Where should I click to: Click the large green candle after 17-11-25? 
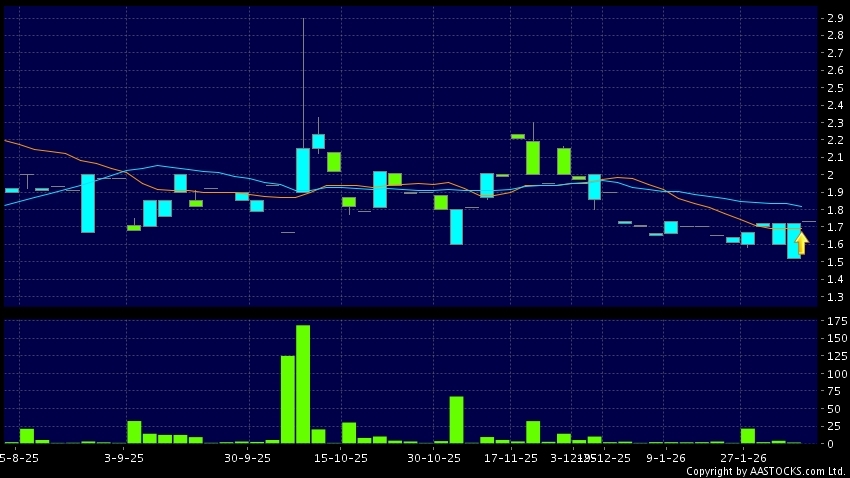[x=533, y=157]
